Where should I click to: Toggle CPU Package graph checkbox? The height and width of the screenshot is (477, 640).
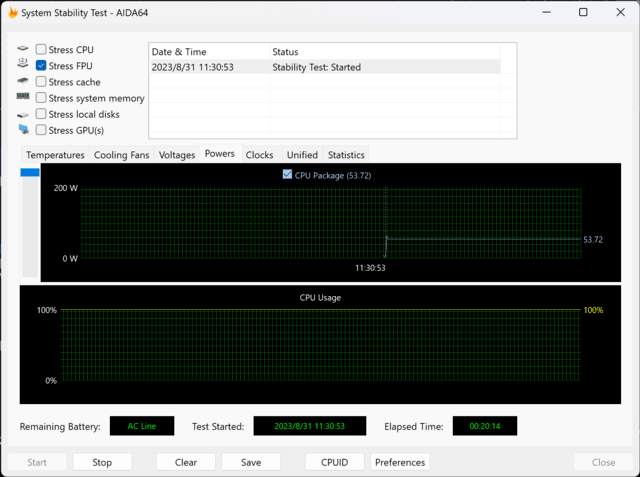point(288,175)
